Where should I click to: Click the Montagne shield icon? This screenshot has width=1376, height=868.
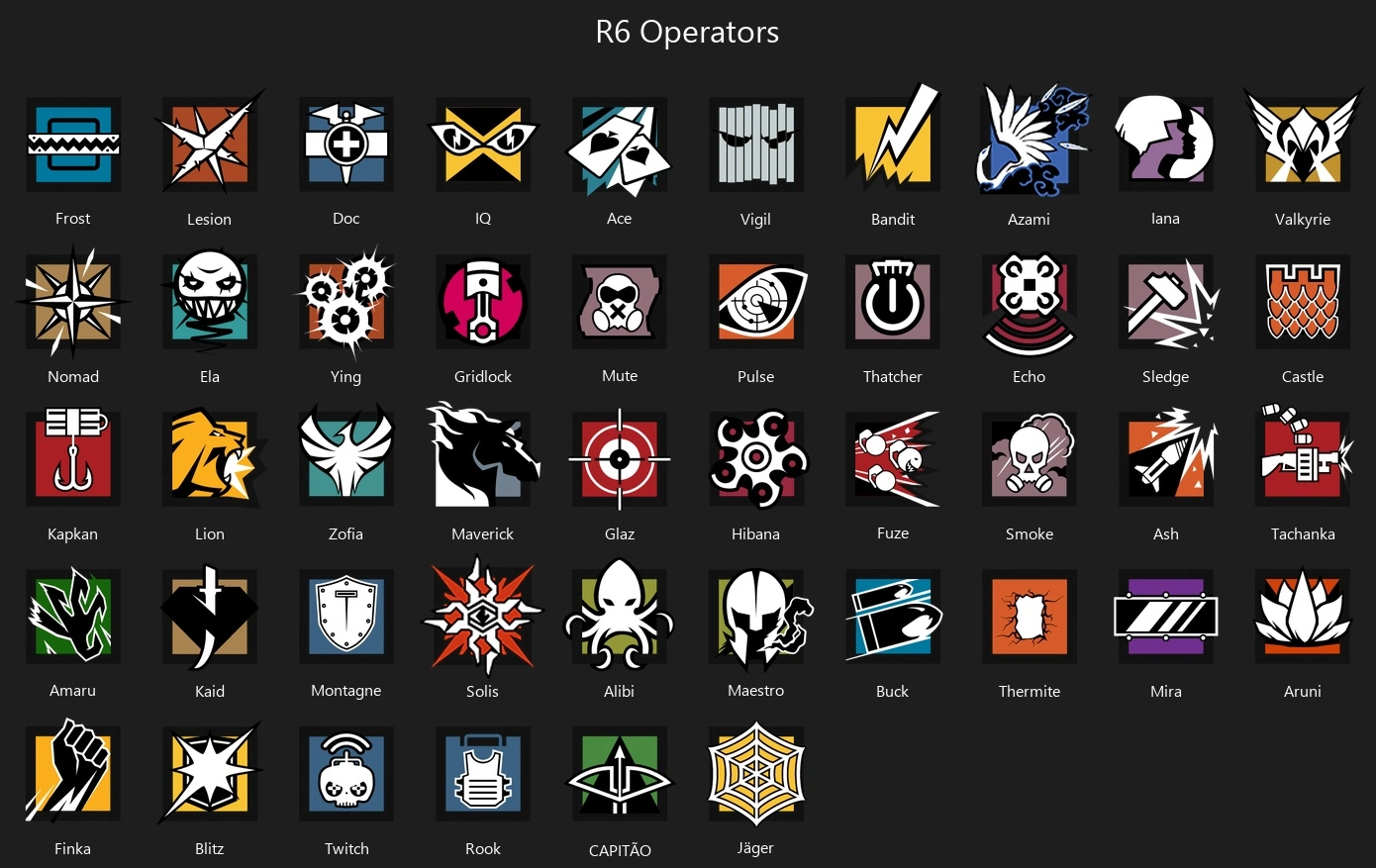pyautogui.click(x=346, y=616)
